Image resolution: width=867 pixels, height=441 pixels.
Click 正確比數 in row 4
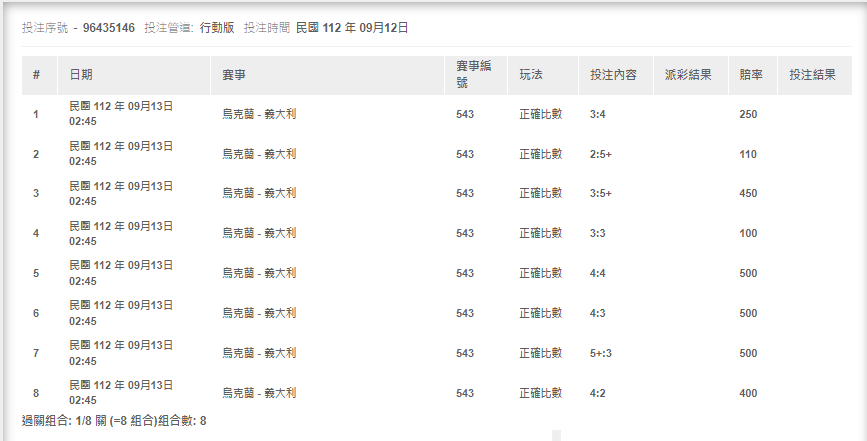(541, 233)
